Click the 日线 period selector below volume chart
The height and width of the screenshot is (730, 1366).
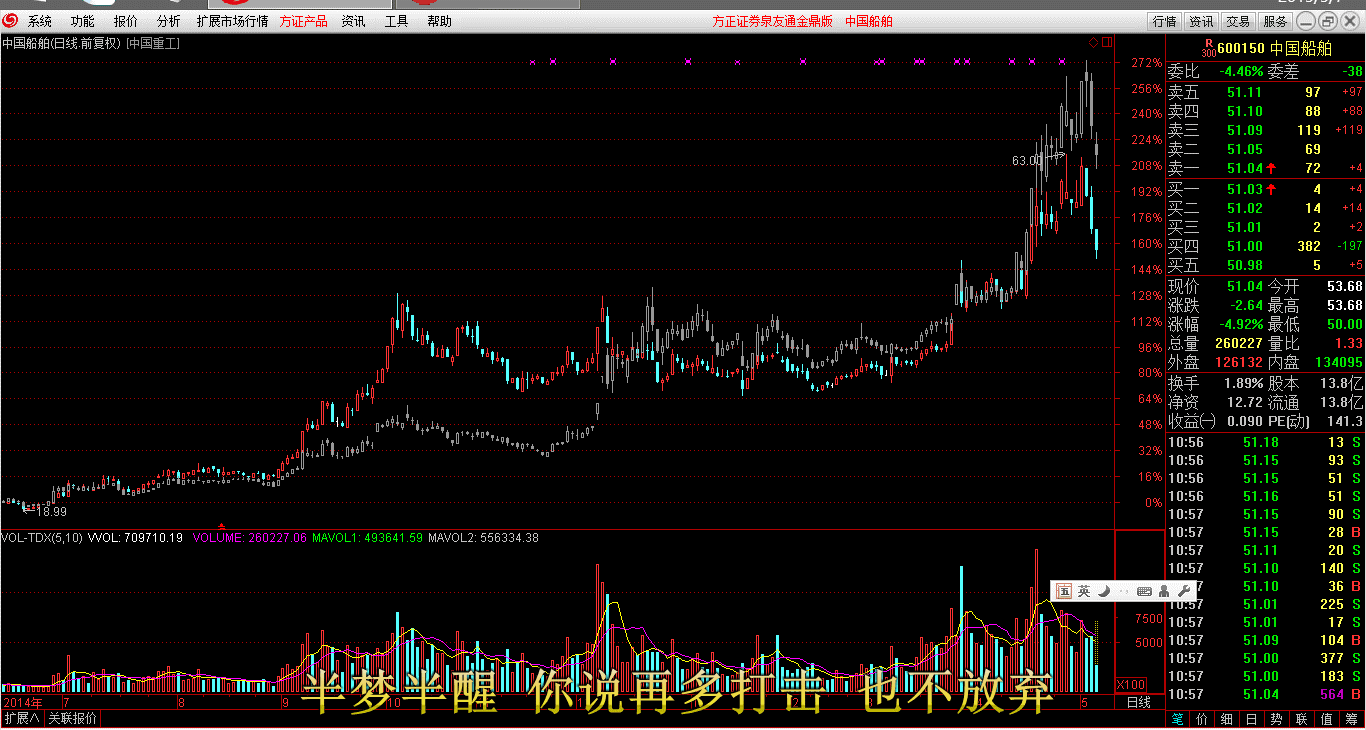tap(1138, 703)
